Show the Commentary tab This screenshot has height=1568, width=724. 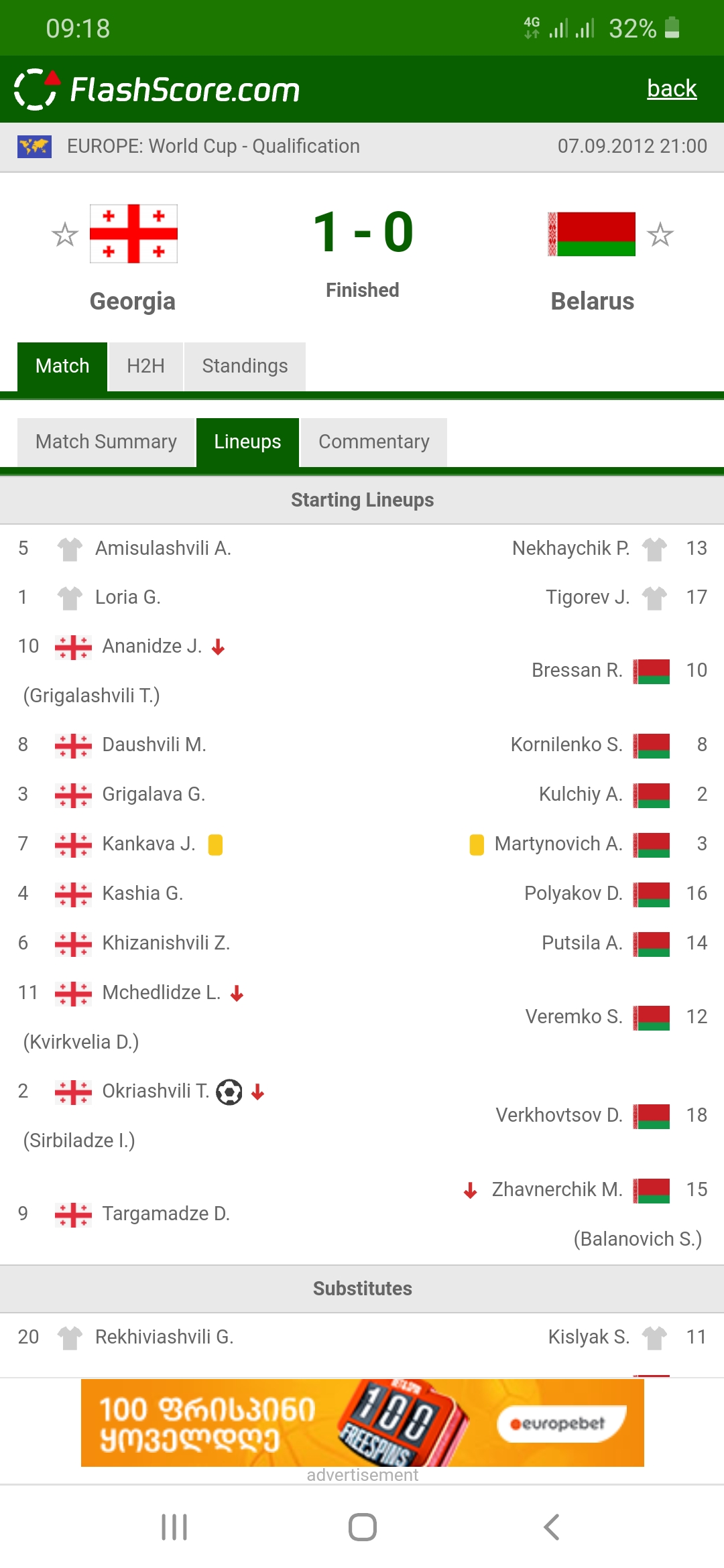pyautogui.click(x=373, y=442)
